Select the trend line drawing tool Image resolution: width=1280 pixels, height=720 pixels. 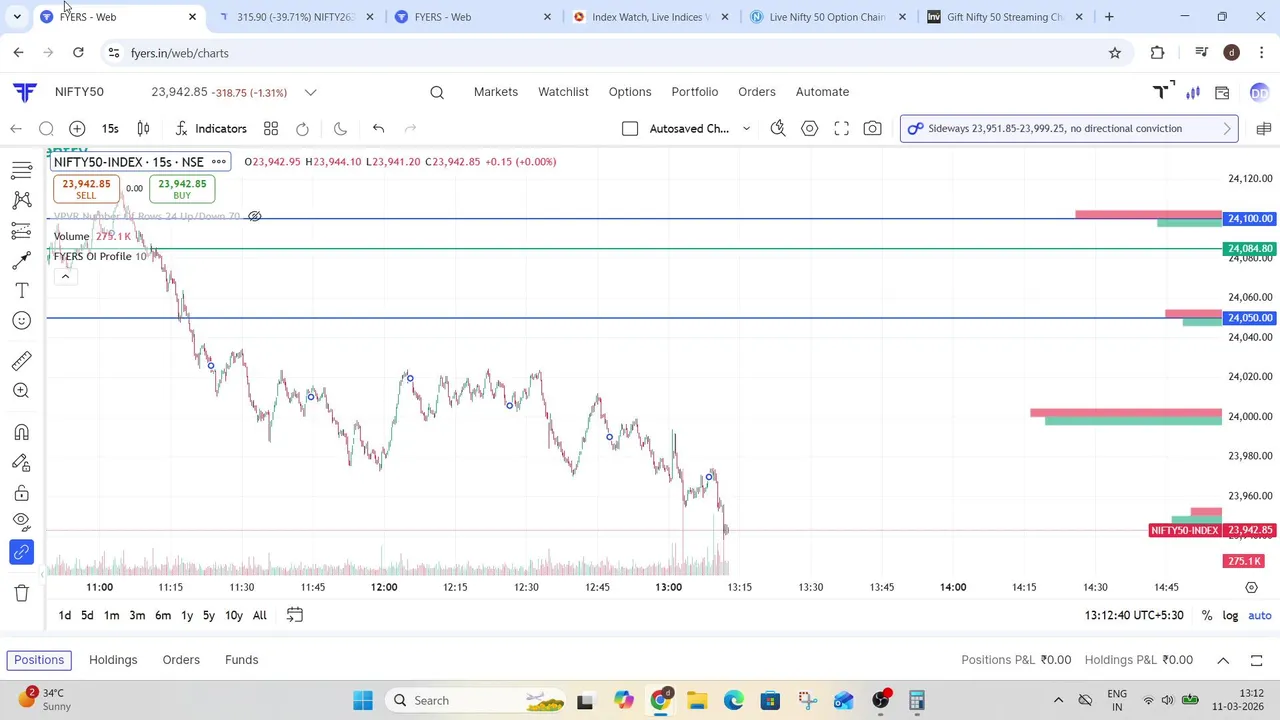click(21, 170)
